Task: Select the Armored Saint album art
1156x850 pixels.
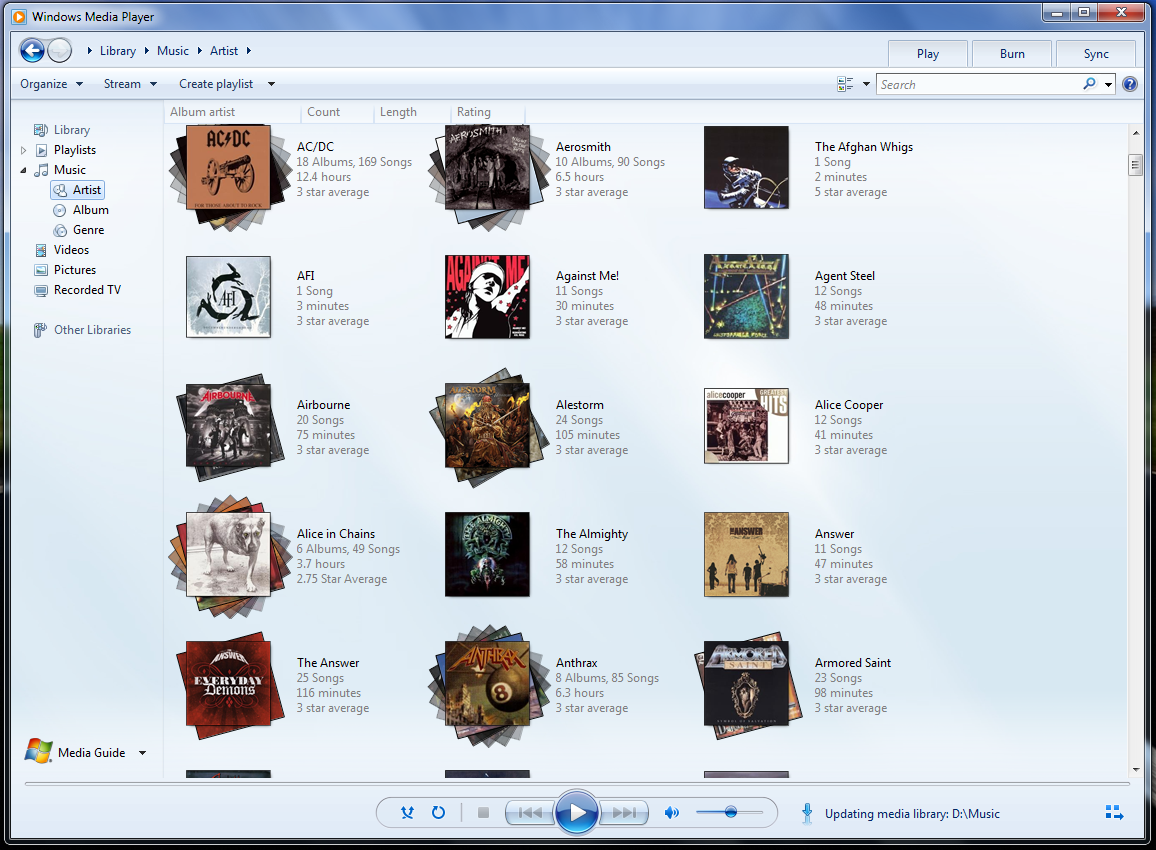Action: [746, 684]
